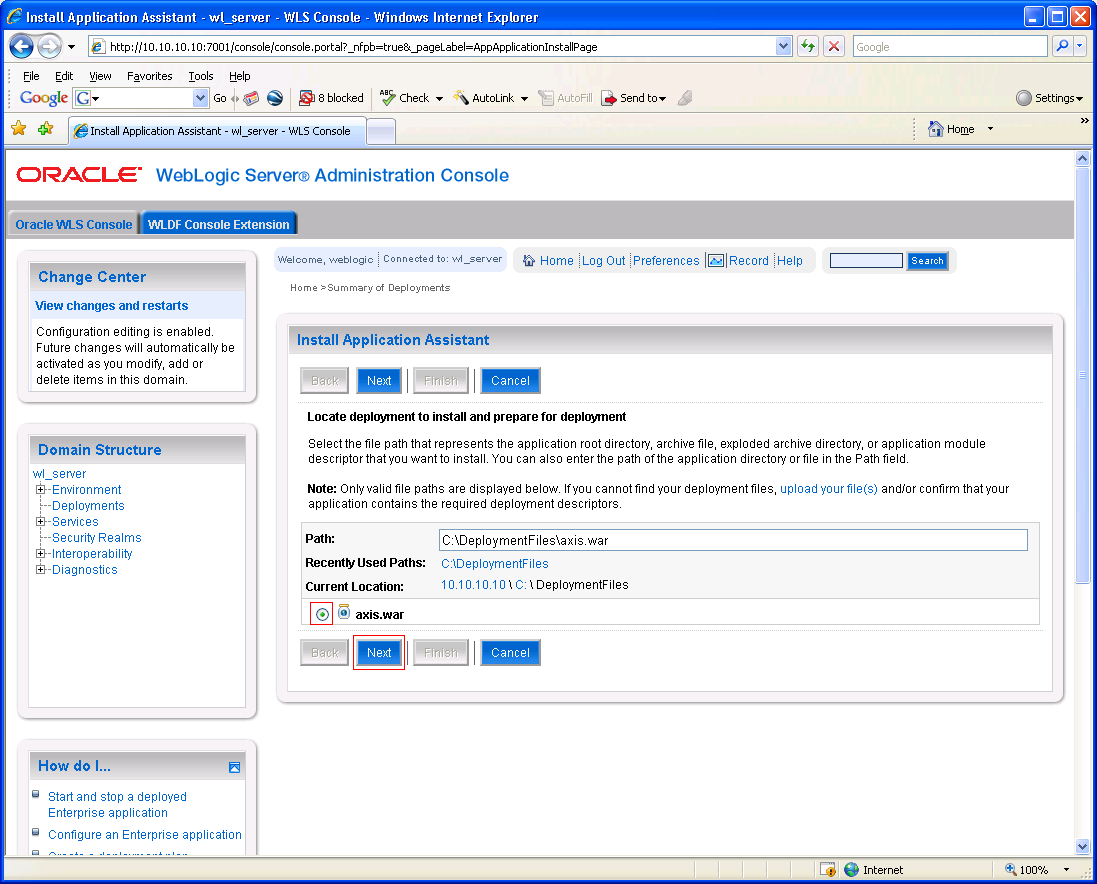Click the page scrollbar down arrow
The height and width of the screenshot is (884, 1097).
pyautogui.click(x=1082, y=846)
